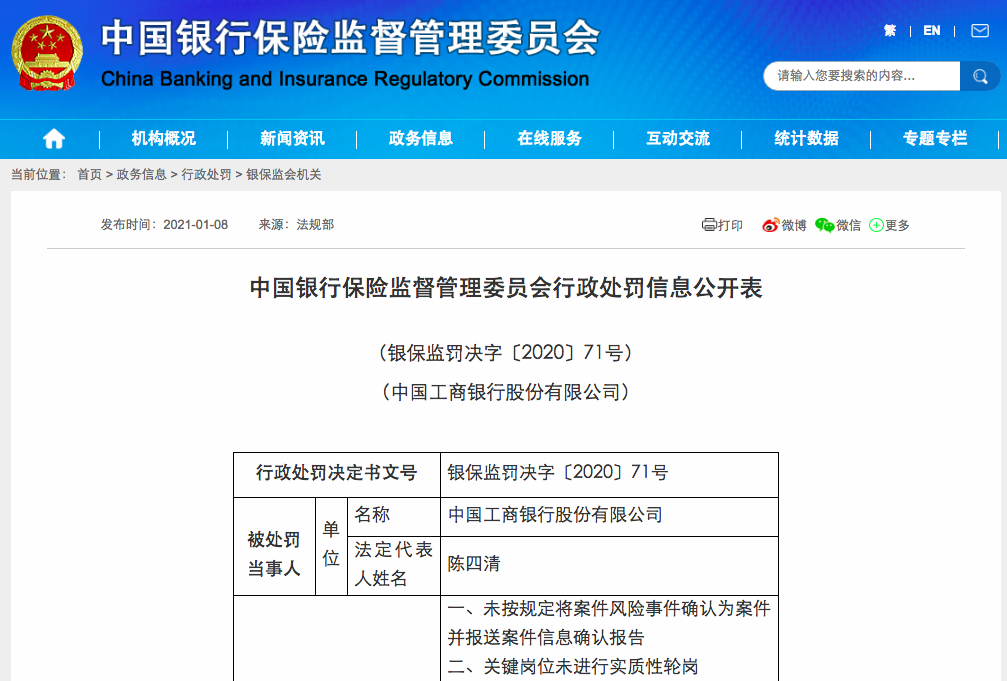
Task: Go to 银保监会机关 in breadcrumb
Action: pyautogui.click(x=283, y=174)
